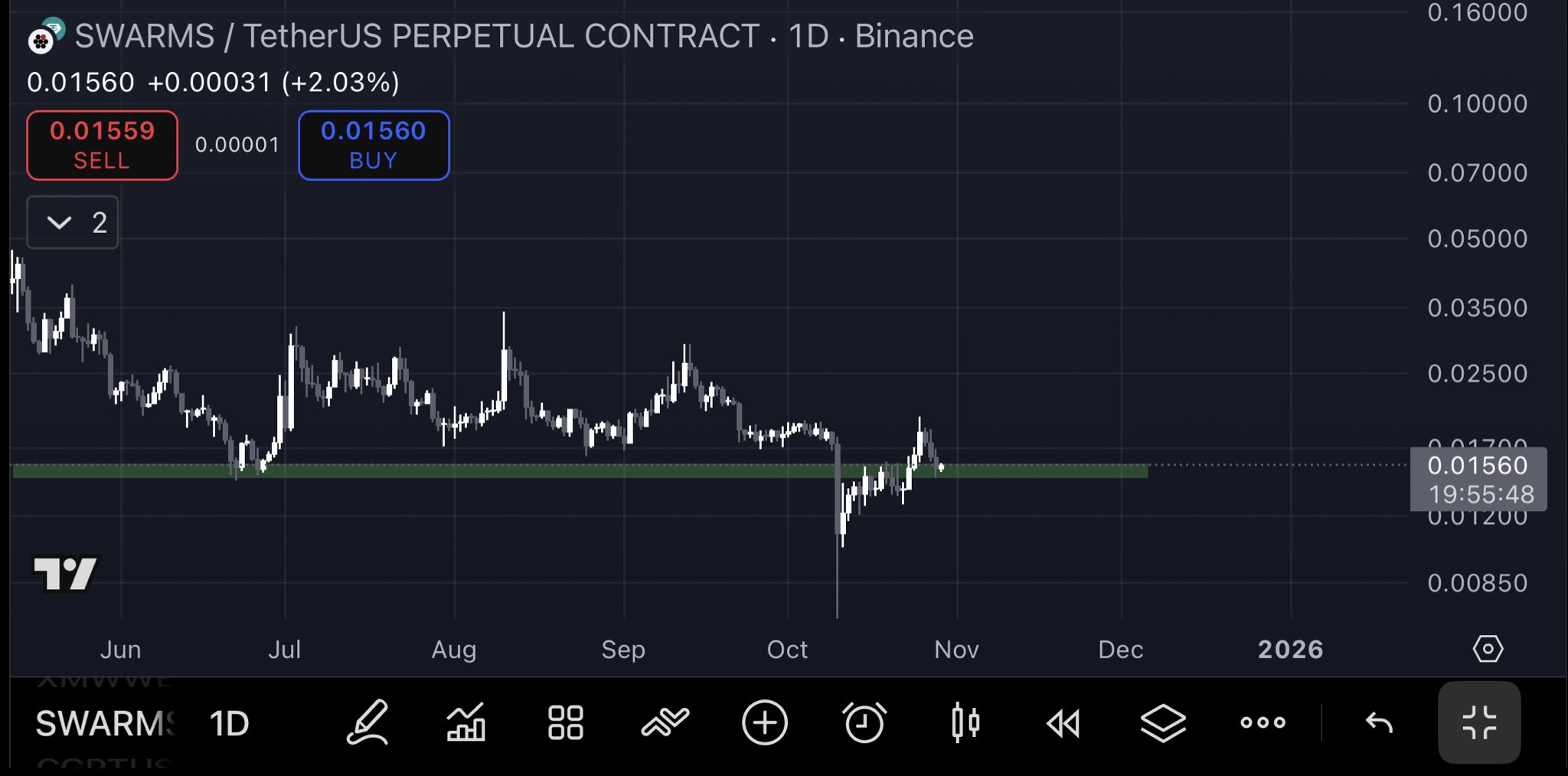Create a price alert clock icon

click(864, 722)
